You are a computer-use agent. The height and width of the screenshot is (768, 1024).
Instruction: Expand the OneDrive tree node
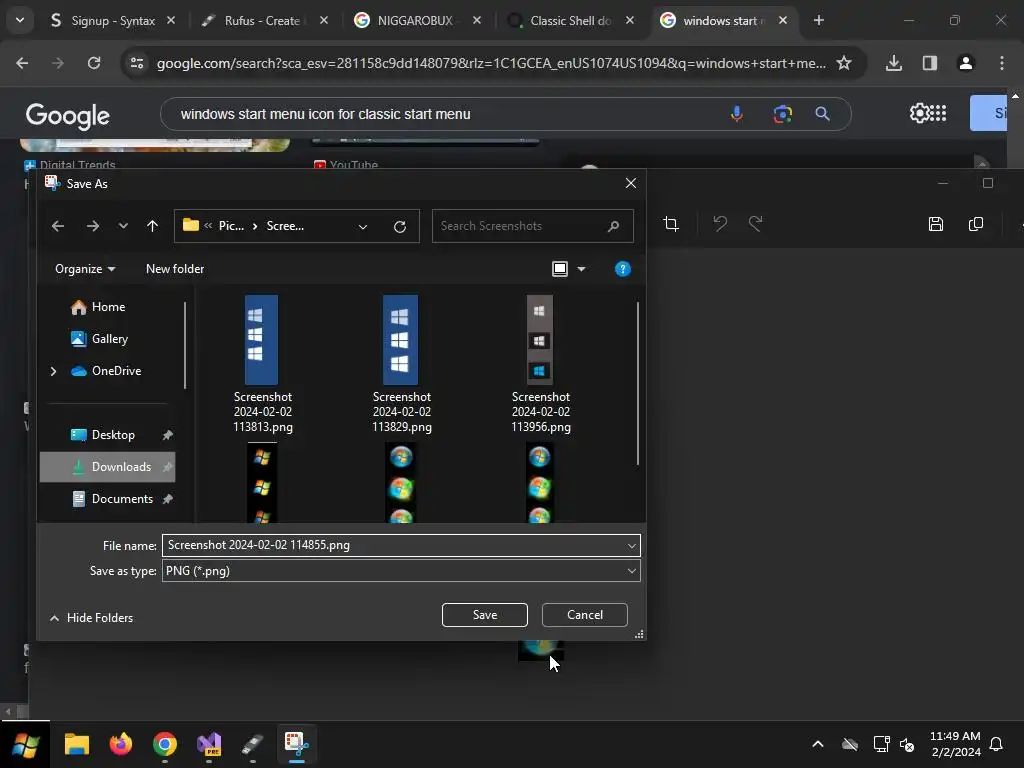point(54,371)
